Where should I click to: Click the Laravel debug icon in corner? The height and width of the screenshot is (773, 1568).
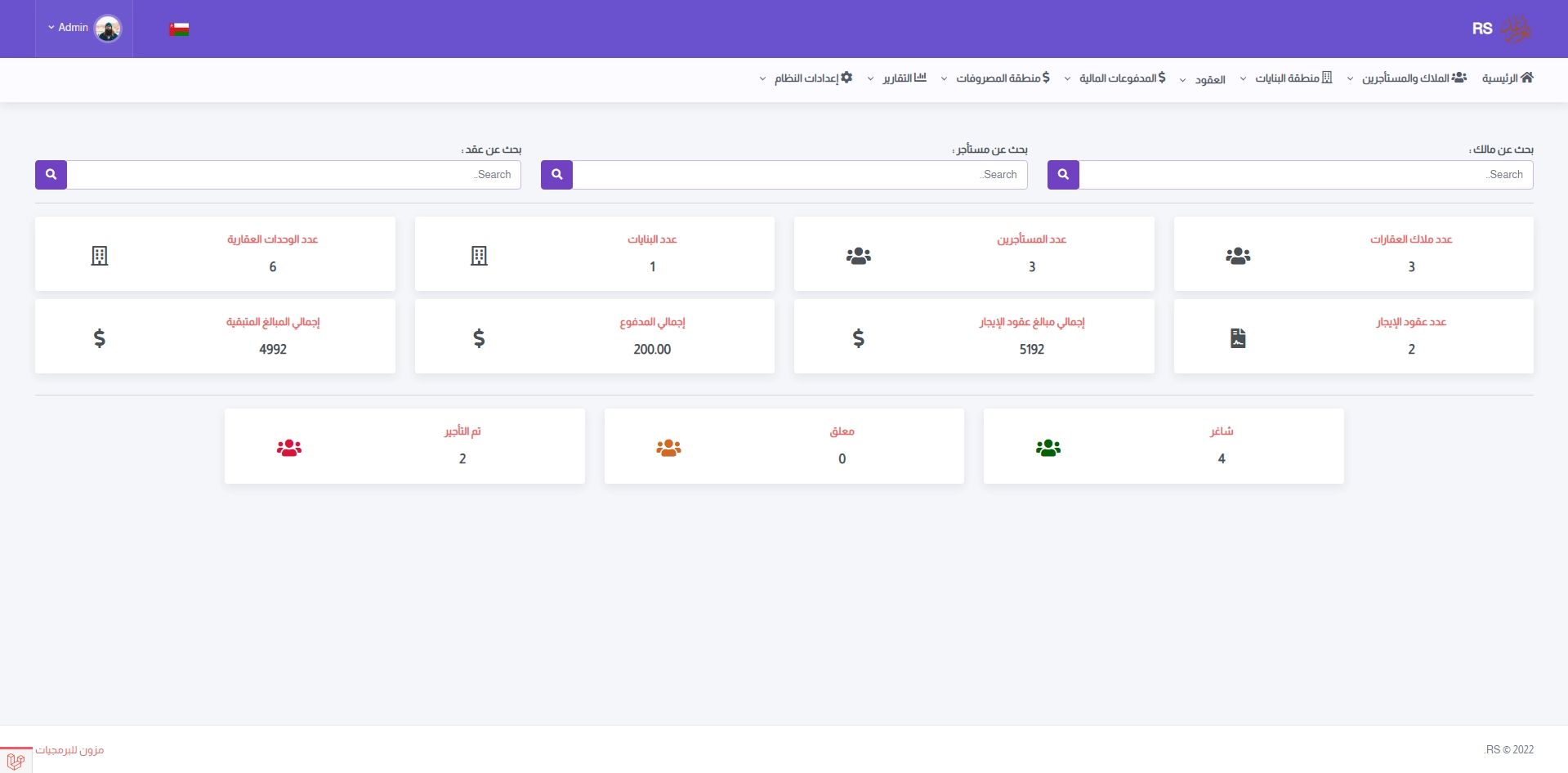point(16,760)
